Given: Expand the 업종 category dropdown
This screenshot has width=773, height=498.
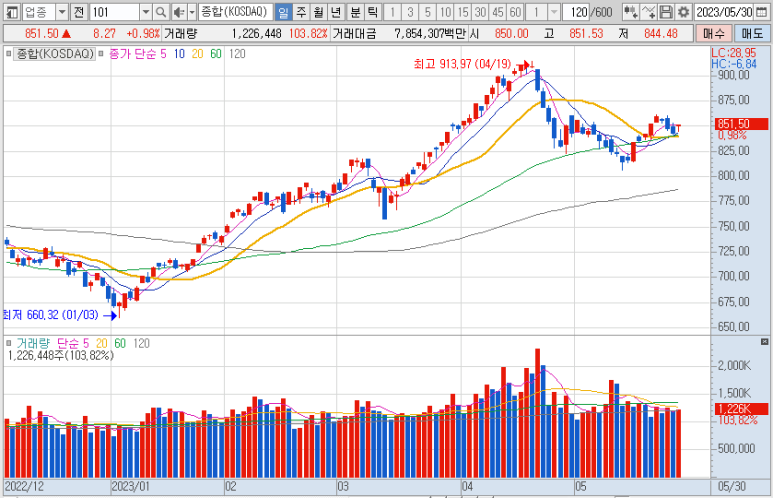Looking at the screenshot, I should tap(63, 12).
